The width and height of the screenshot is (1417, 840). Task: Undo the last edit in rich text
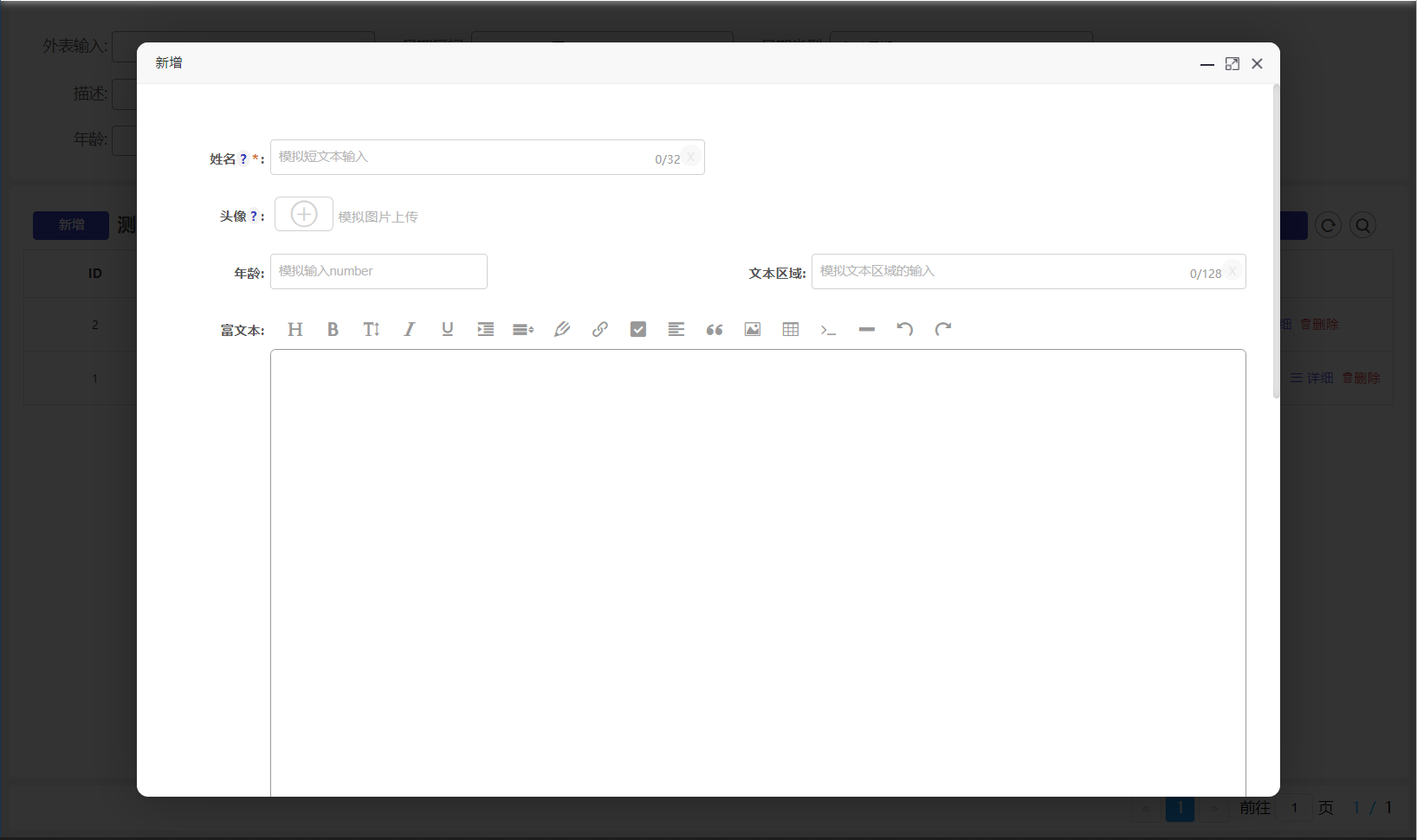coord(905,329)
